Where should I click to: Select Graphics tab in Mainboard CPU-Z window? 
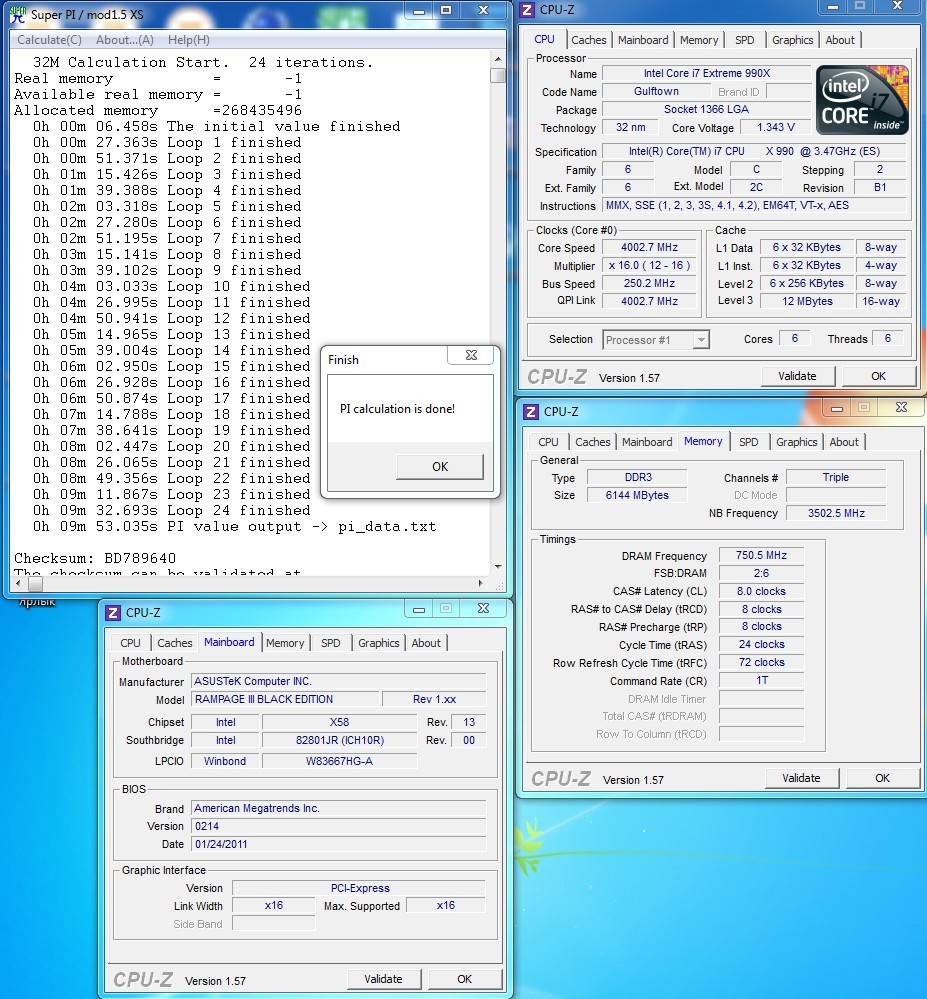[x=378, y=643]
